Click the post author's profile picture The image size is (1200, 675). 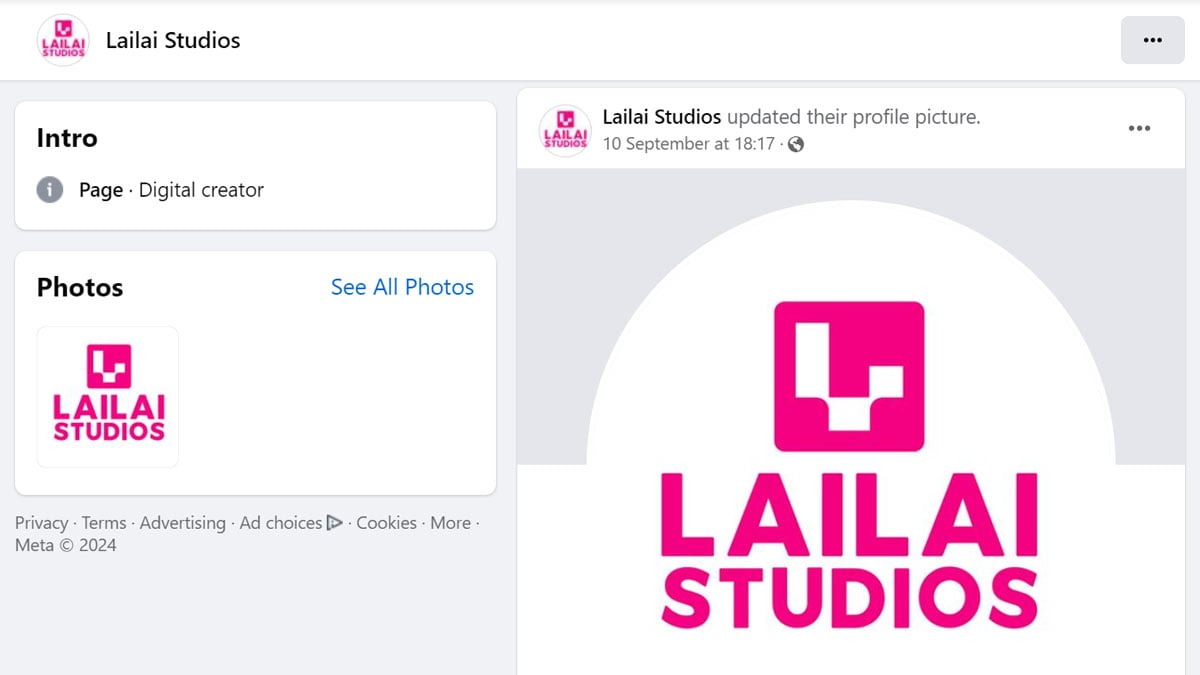(563, 130)
